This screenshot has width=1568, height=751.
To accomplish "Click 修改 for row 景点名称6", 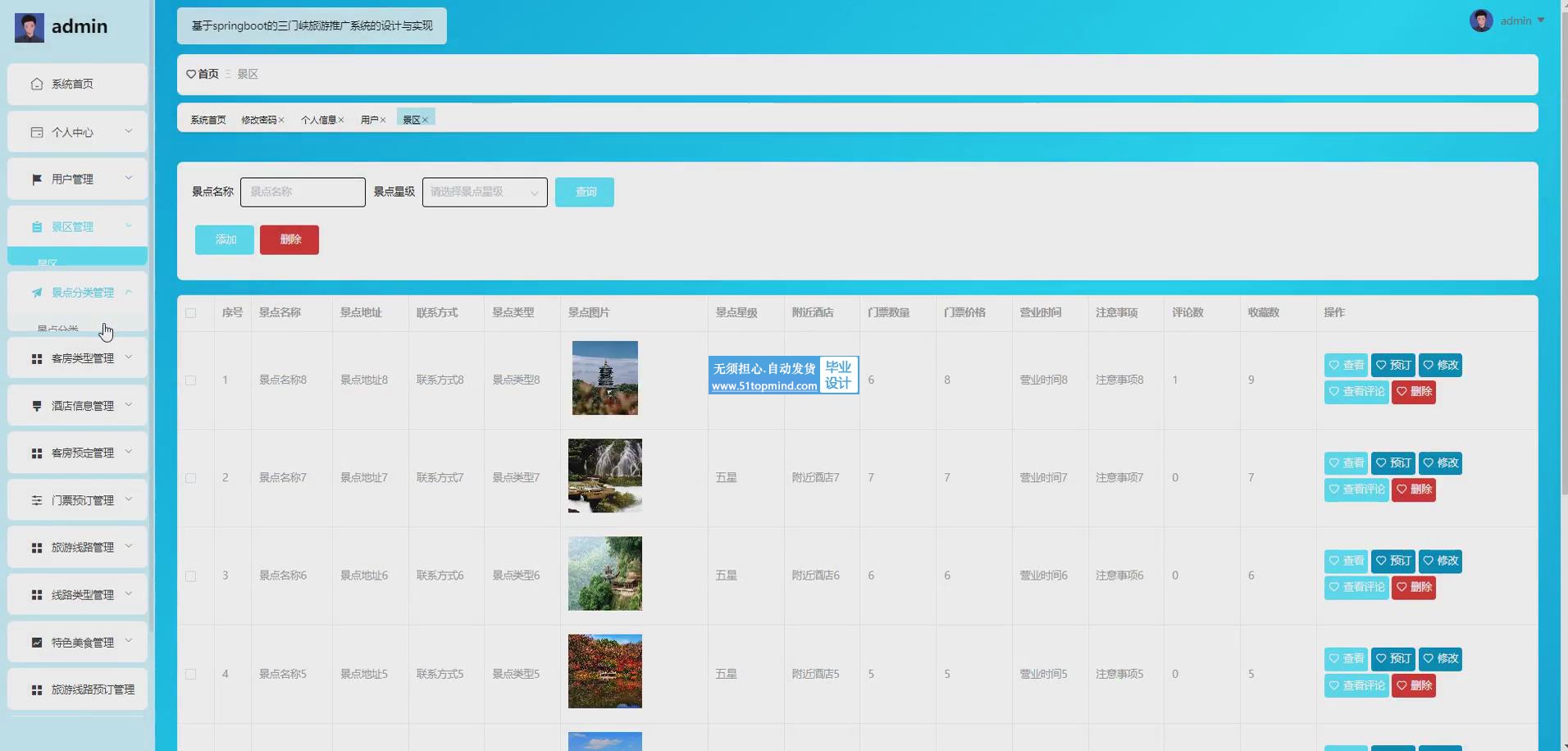I will tap(1441, 562).
